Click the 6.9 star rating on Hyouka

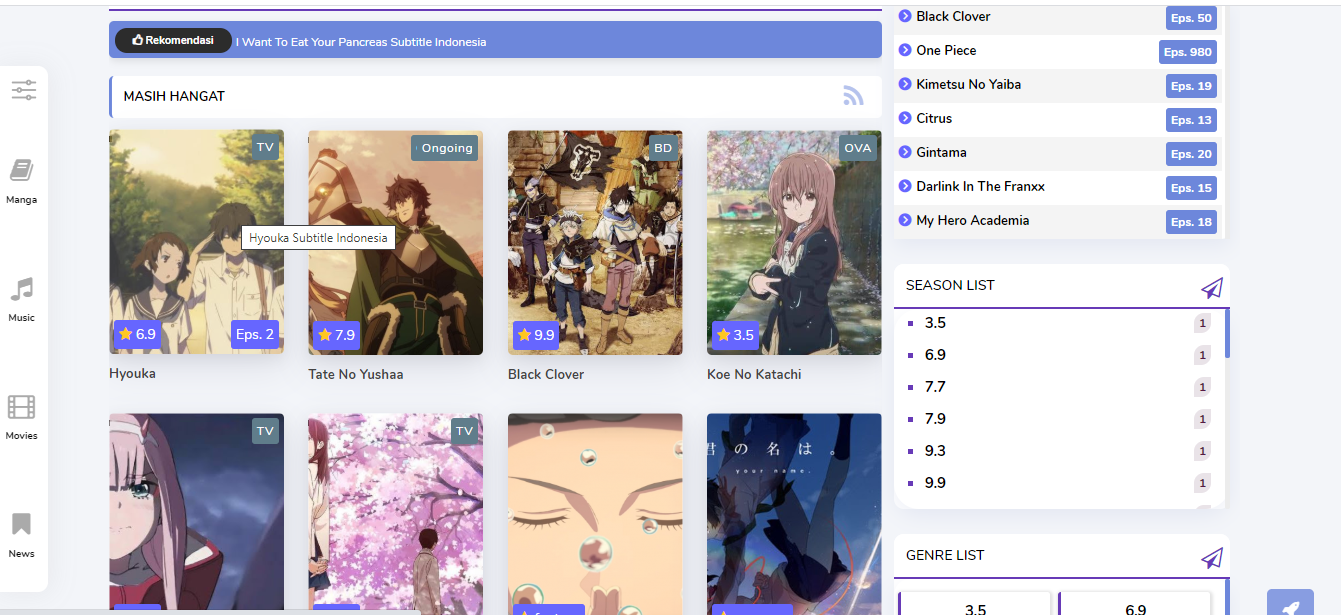(x=137, y=334)
